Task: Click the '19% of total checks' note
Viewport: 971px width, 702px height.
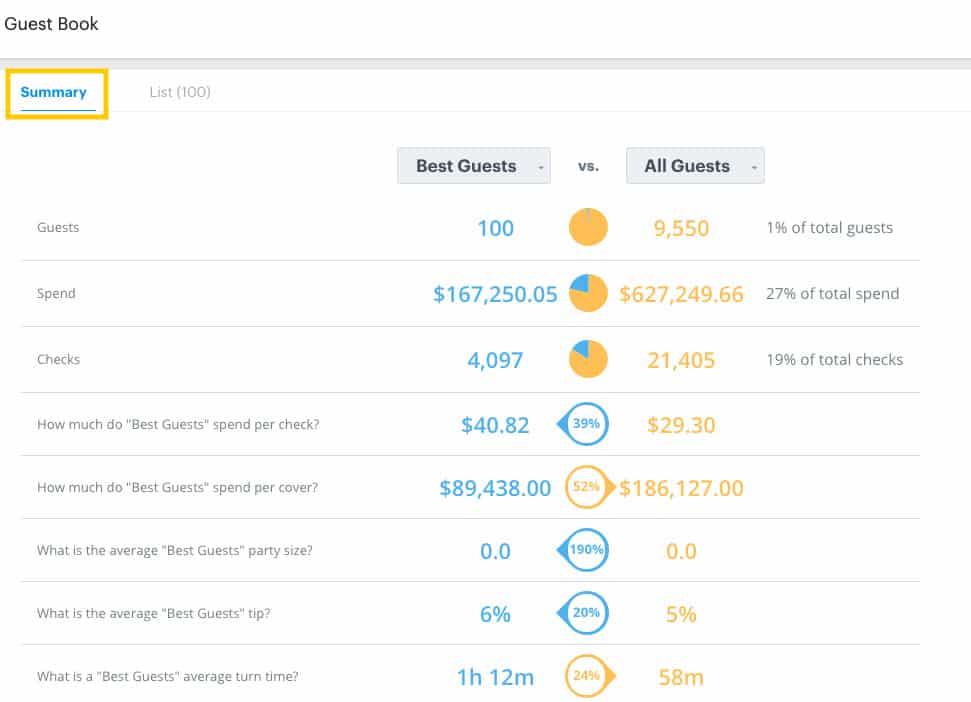Action: [835, 360]
